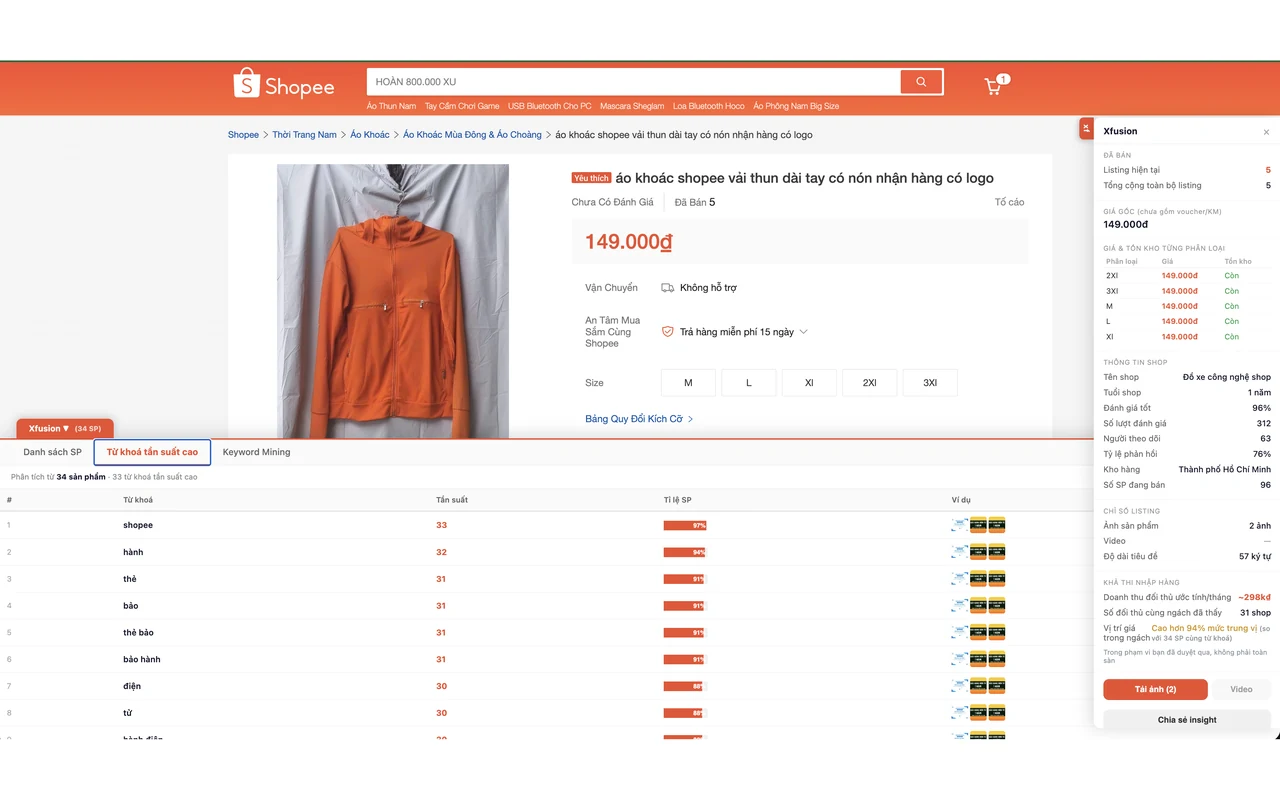
Task: Collapse the Xfusion (34 SP) bottom panel
Action: click(x=65, y=428)
